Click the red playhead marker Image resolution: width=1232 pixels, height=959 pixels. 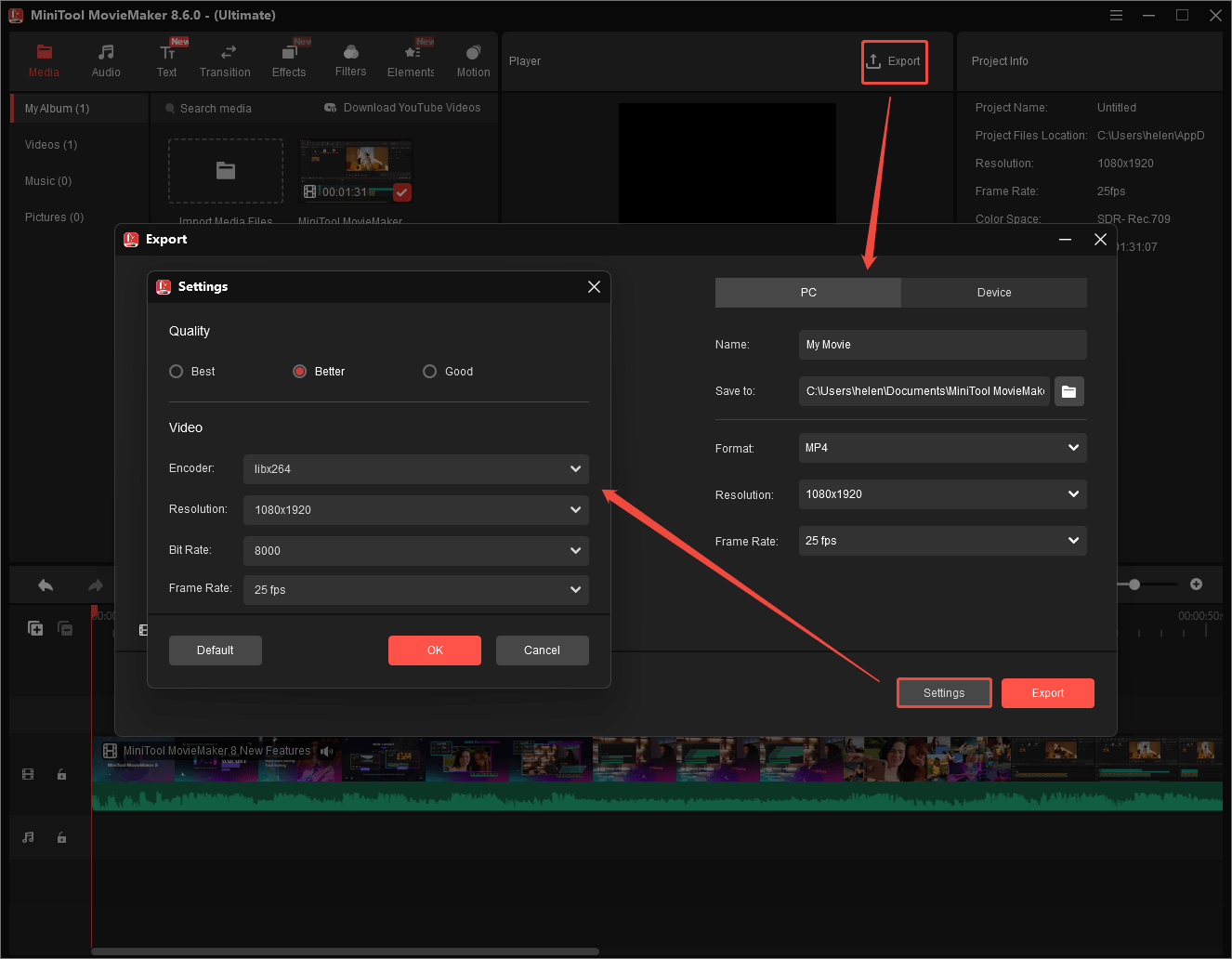click(x=94, y=613)
